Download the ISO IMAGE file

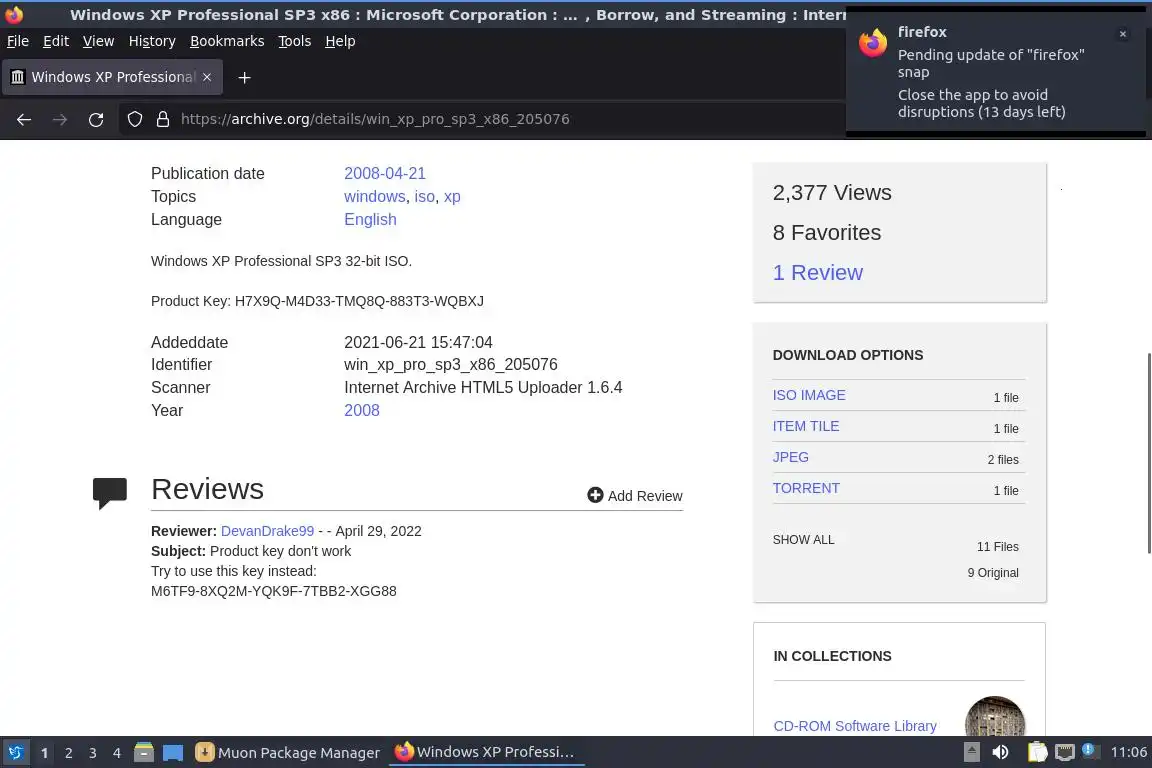[809, 395]
